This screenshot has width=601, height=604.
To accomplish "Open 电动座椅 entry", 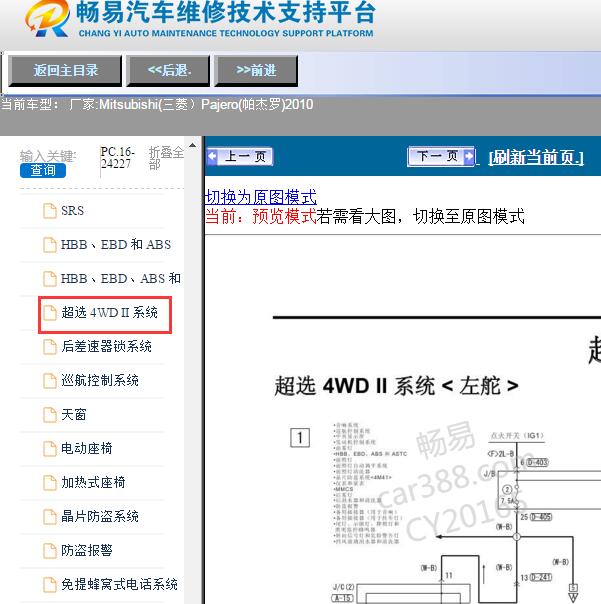I will 87,448.
